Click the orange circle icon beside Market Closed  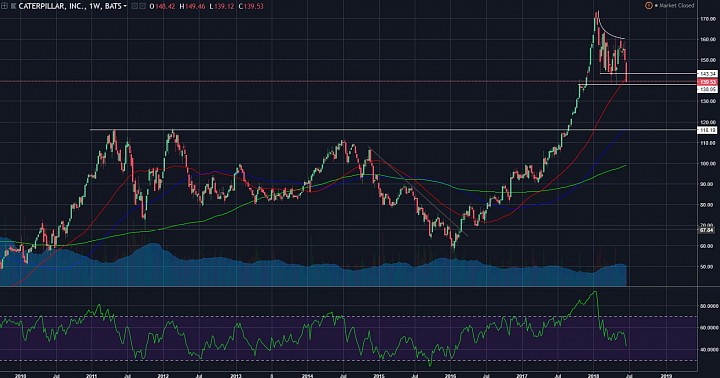(648, 6)
